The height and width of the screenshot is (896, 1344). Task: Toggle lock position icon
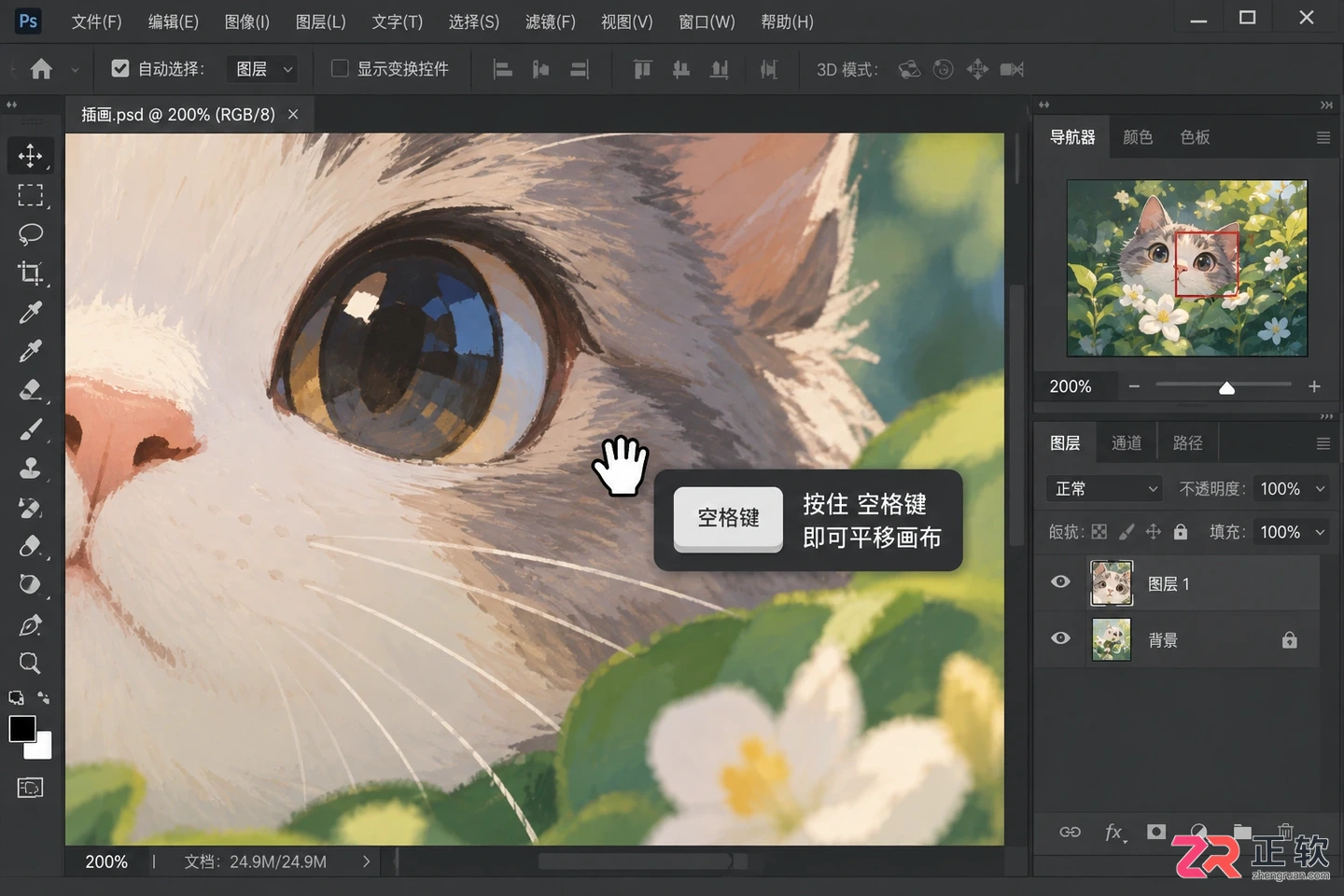(x=1154, y=532)
